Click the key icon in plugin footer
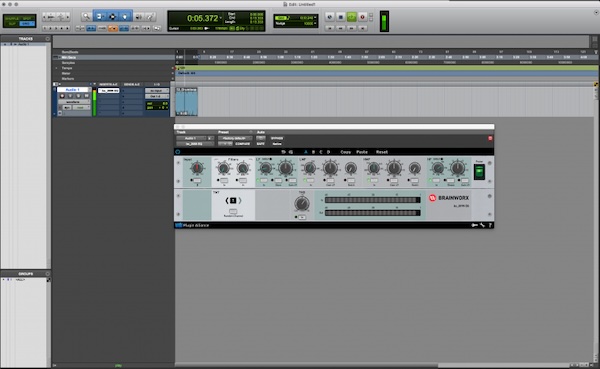This screenshot has height=369, width=600. [x=474, y=225]
